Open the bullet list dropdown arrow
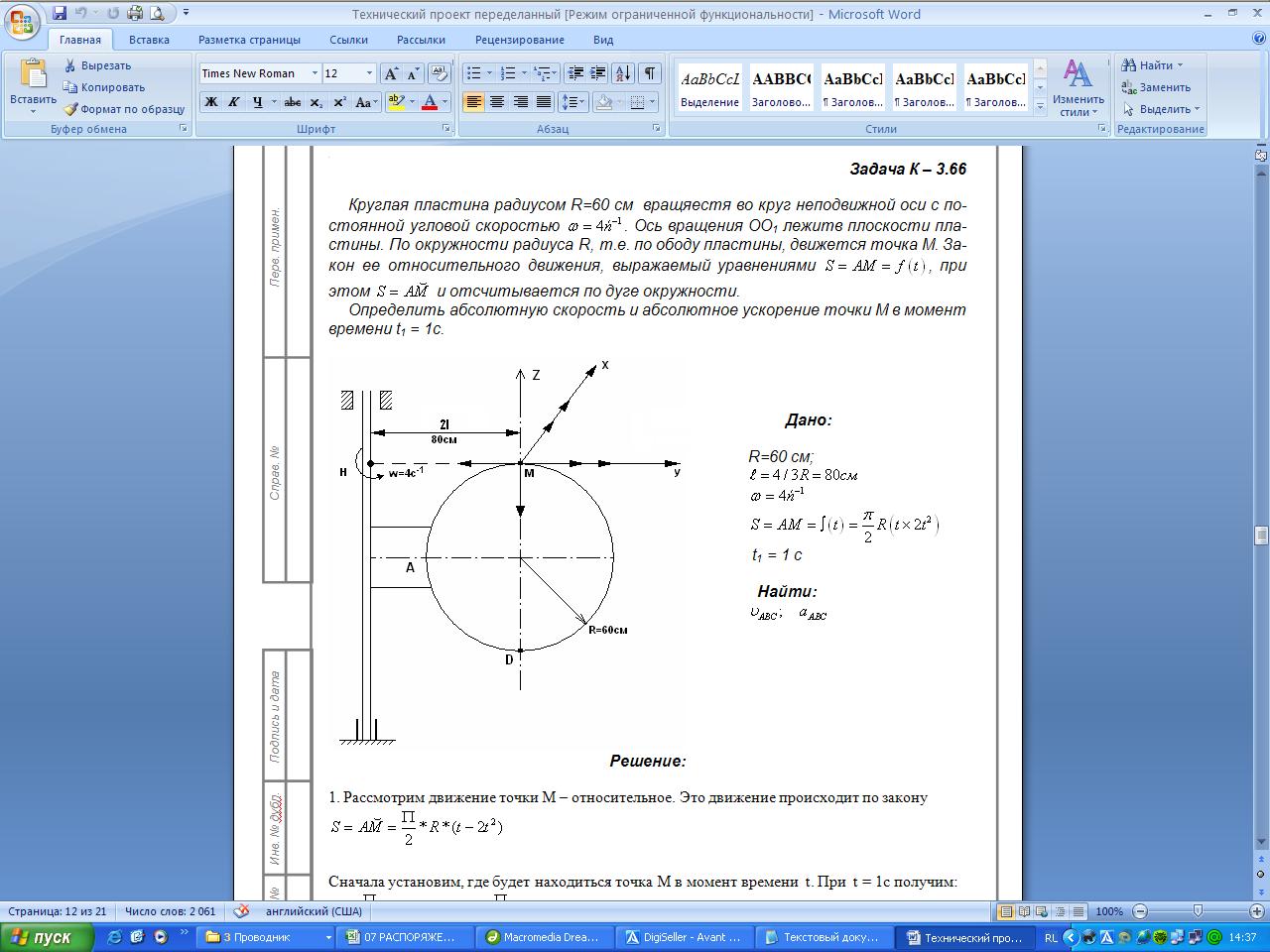This screenshot has width=1270, height=952. tap(489, 73)
